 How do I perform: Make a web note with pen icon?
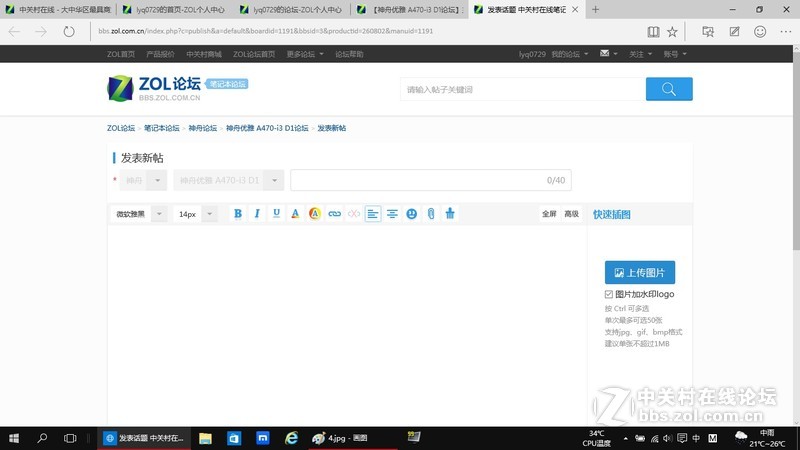click(734, 32)
